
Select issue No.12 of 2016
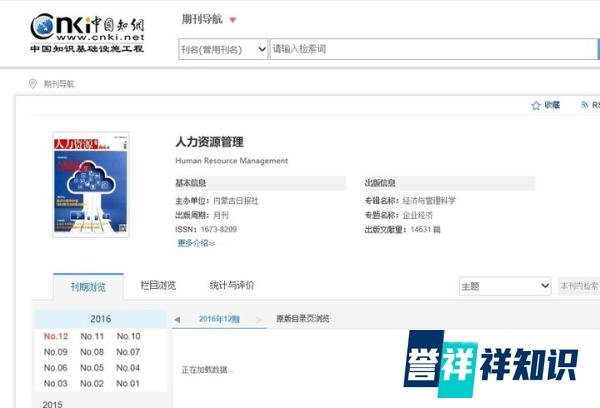pyautogui.click(x=56, y=336)
